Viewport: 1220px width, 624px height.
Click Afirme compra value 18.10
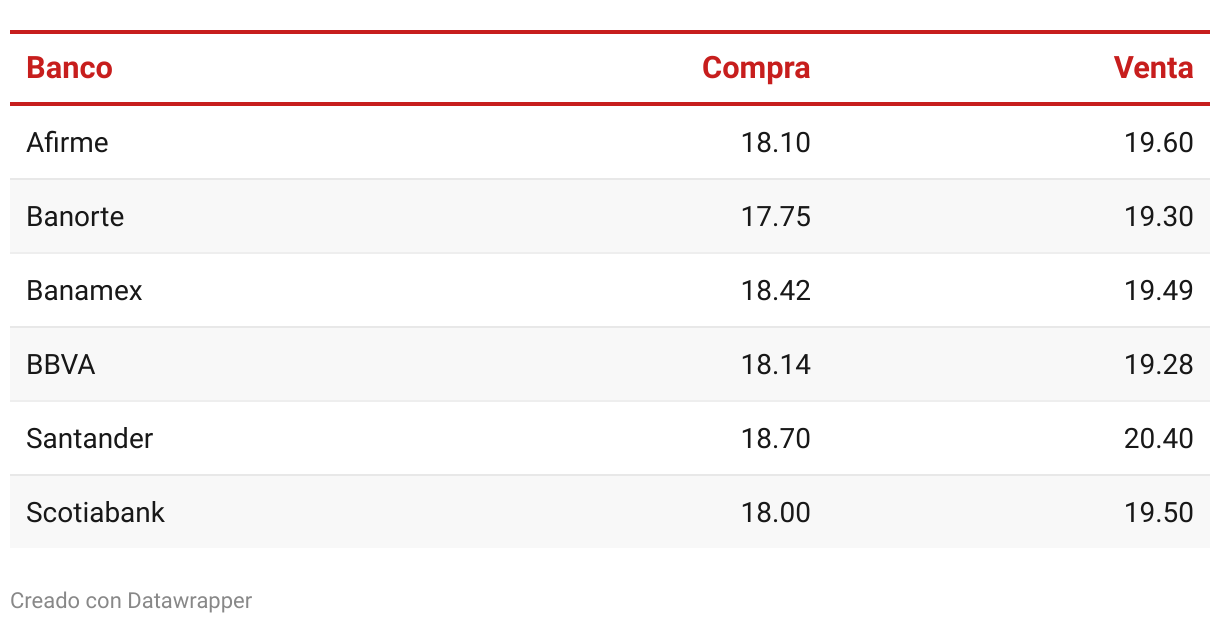pyautogui.click(x=776, y=143)
